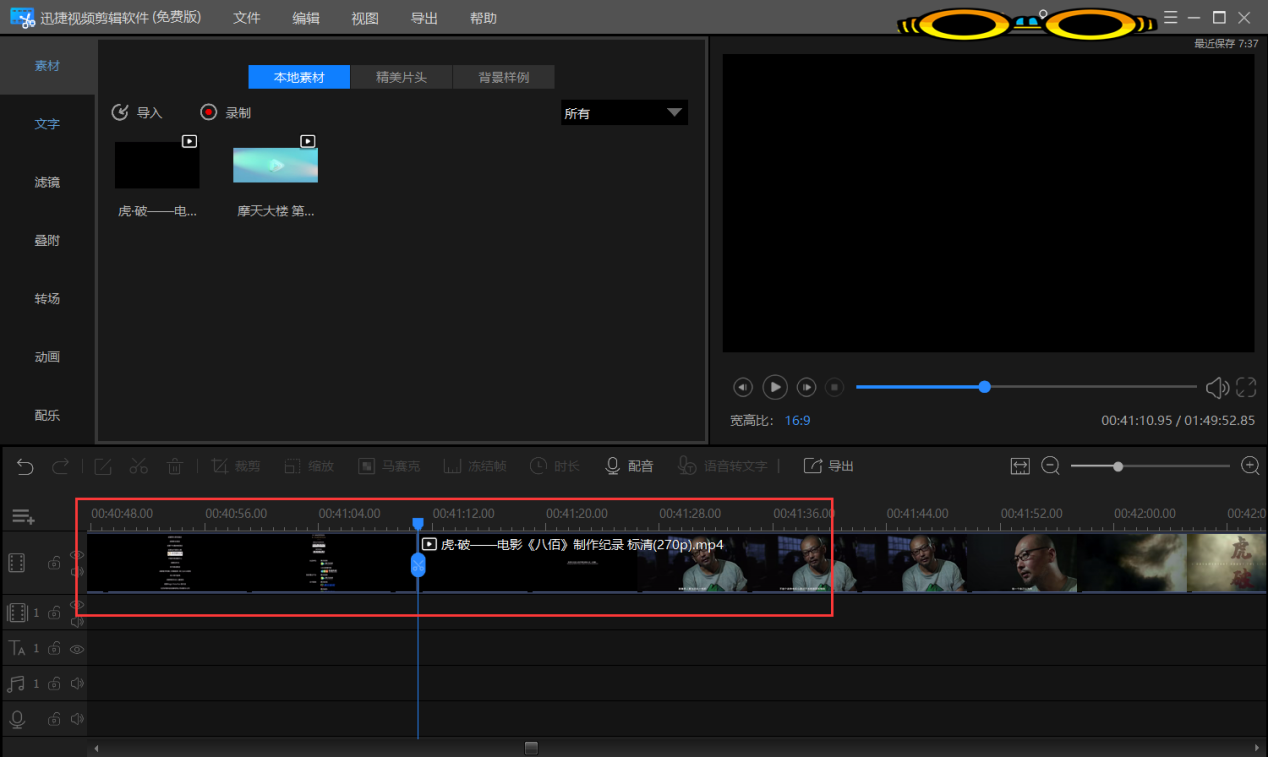
Task: Click the timeline zoom slider
Action: 1150,466
